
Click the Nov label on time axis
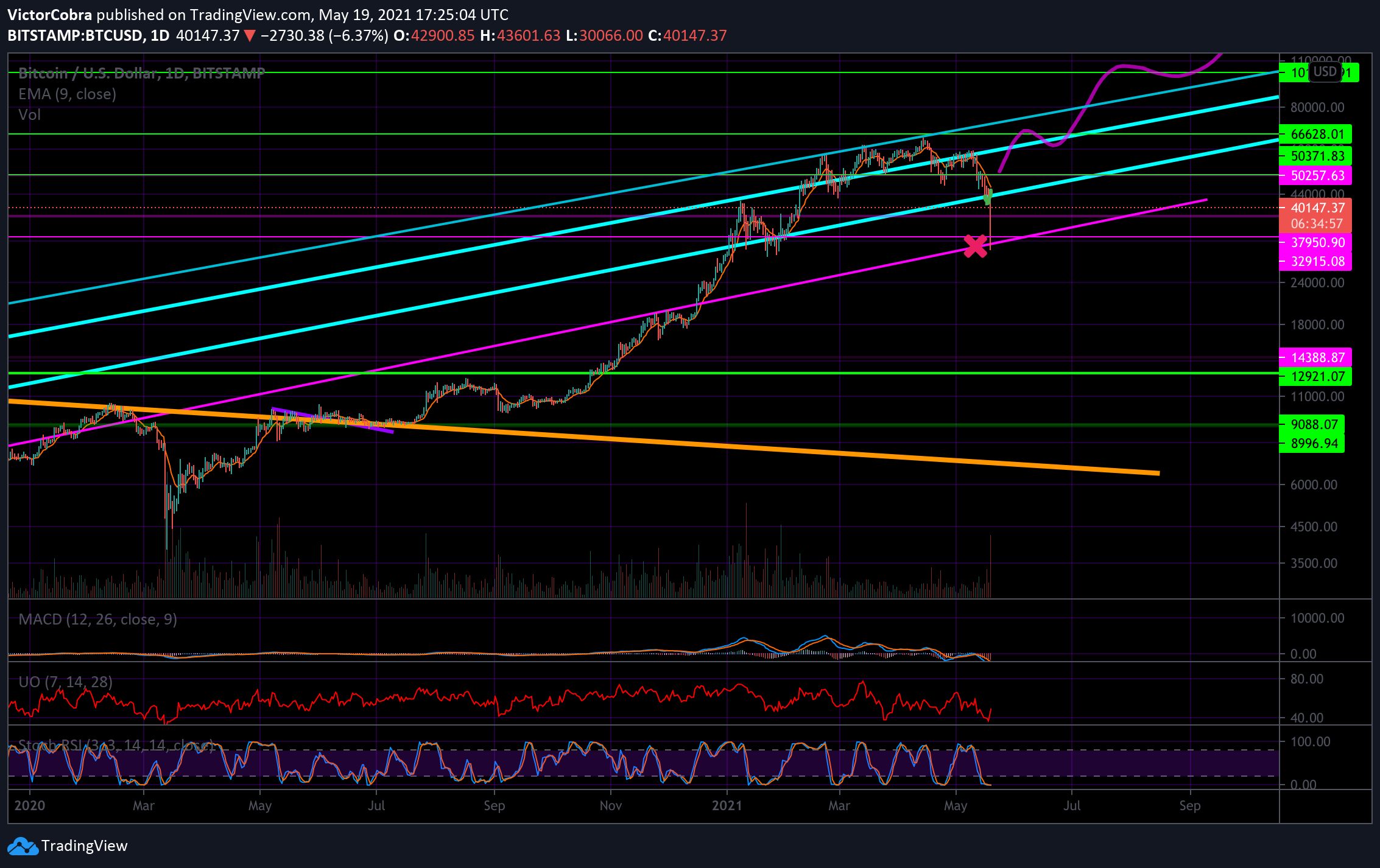tap(611, 805)
